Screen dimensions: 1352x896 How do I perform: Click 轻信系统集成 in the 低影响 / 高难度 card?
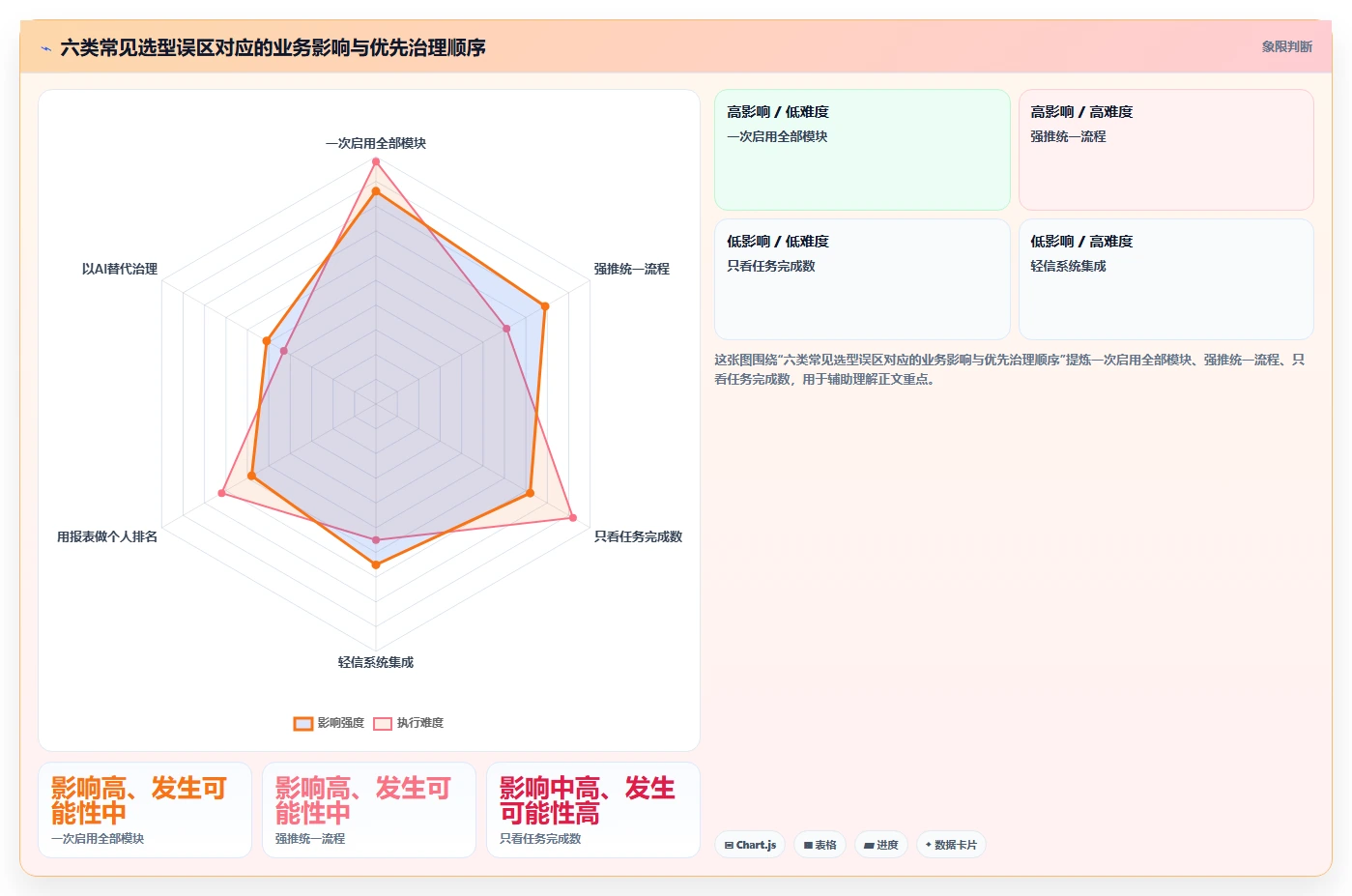coord(1068,266)
